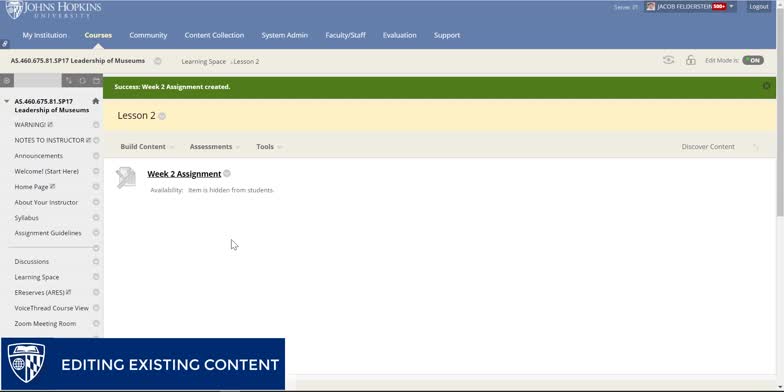Go to the My Institution tab
Image resolution: width=784 pixels, height=392 pixels.
44,35
